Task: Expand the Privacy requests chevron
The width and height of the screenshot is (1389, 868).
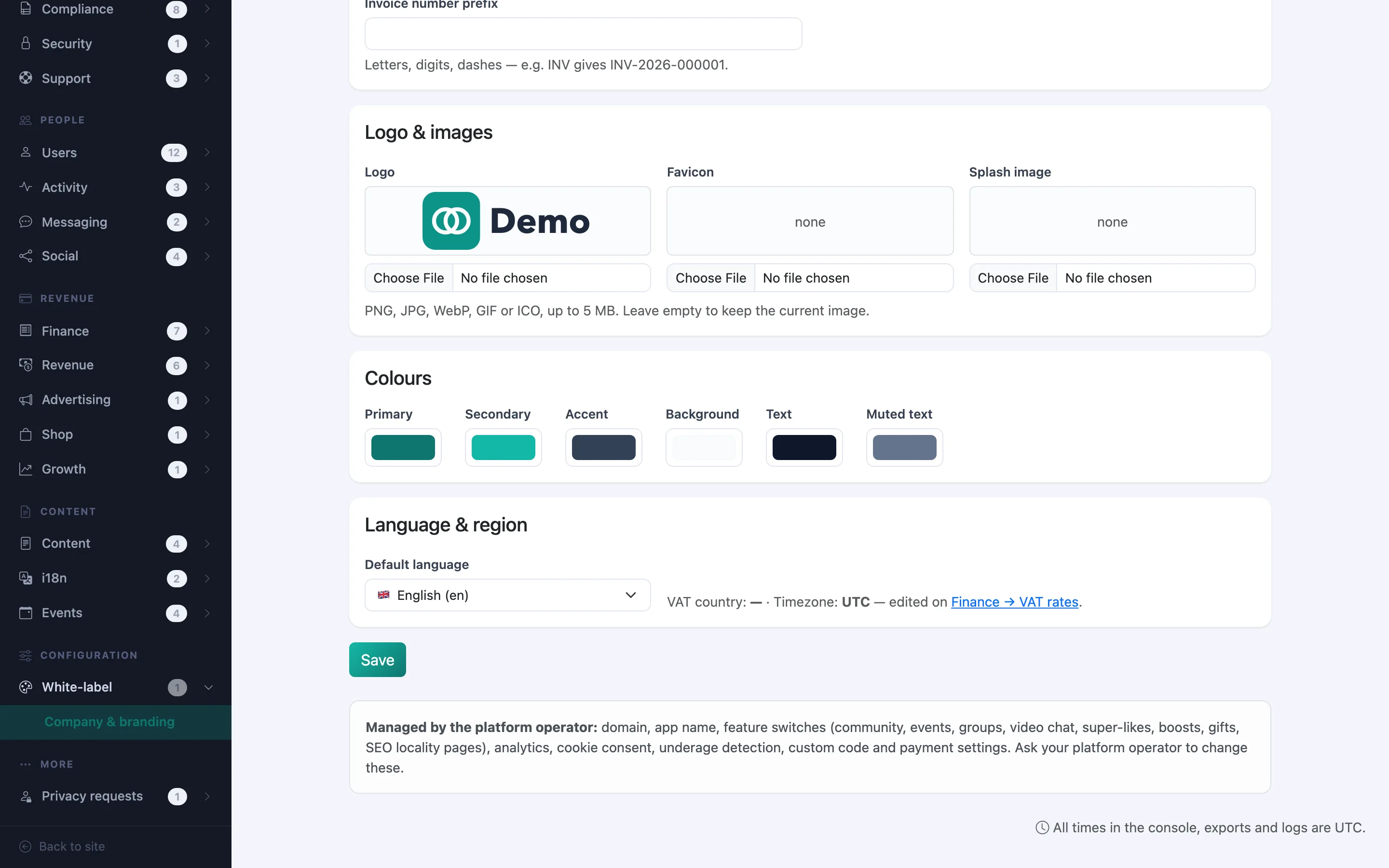Action: click(x=207, y=796)
